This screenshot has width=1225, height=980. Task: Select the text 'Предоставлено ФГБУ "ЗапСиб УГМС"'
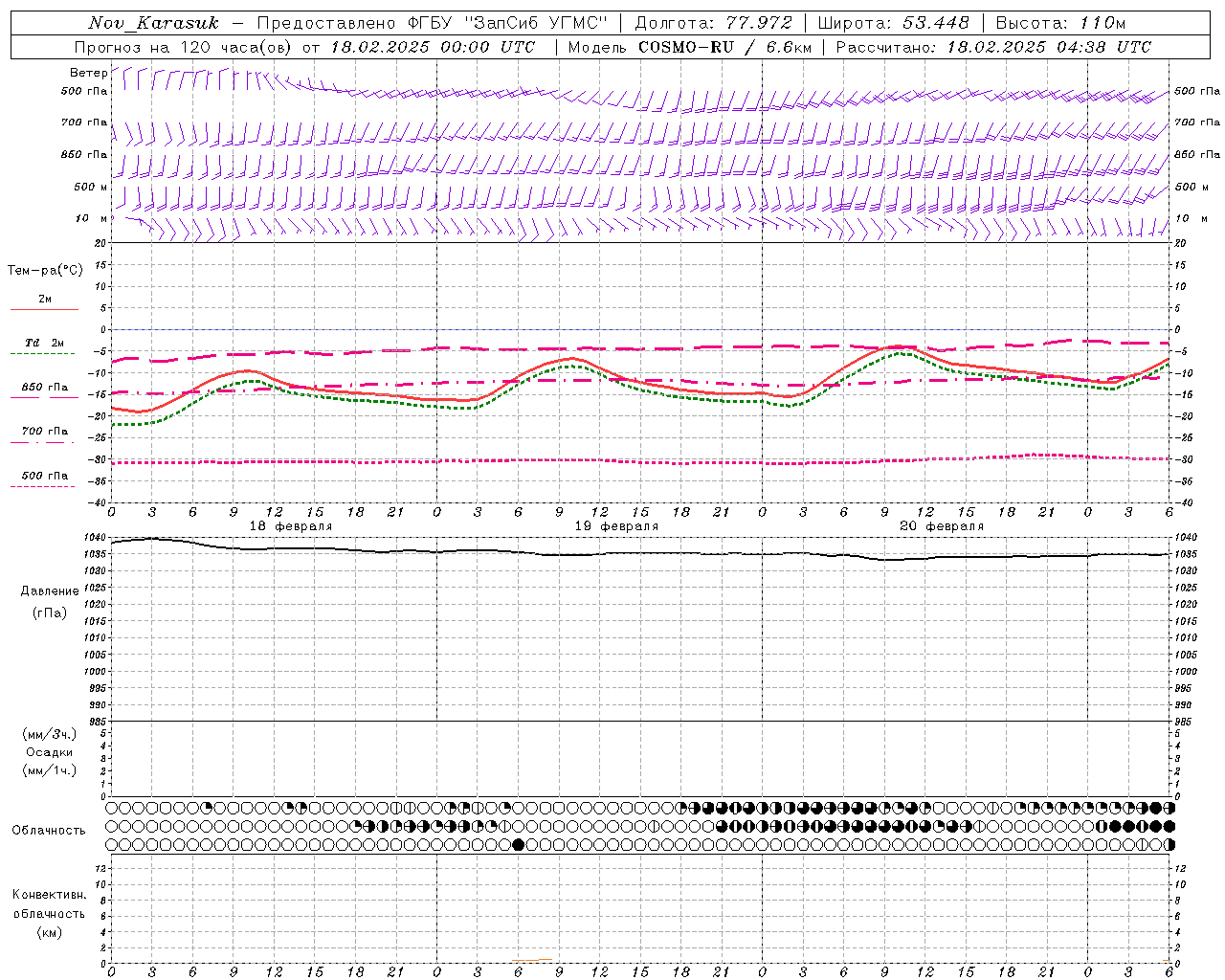pos(433,23)
